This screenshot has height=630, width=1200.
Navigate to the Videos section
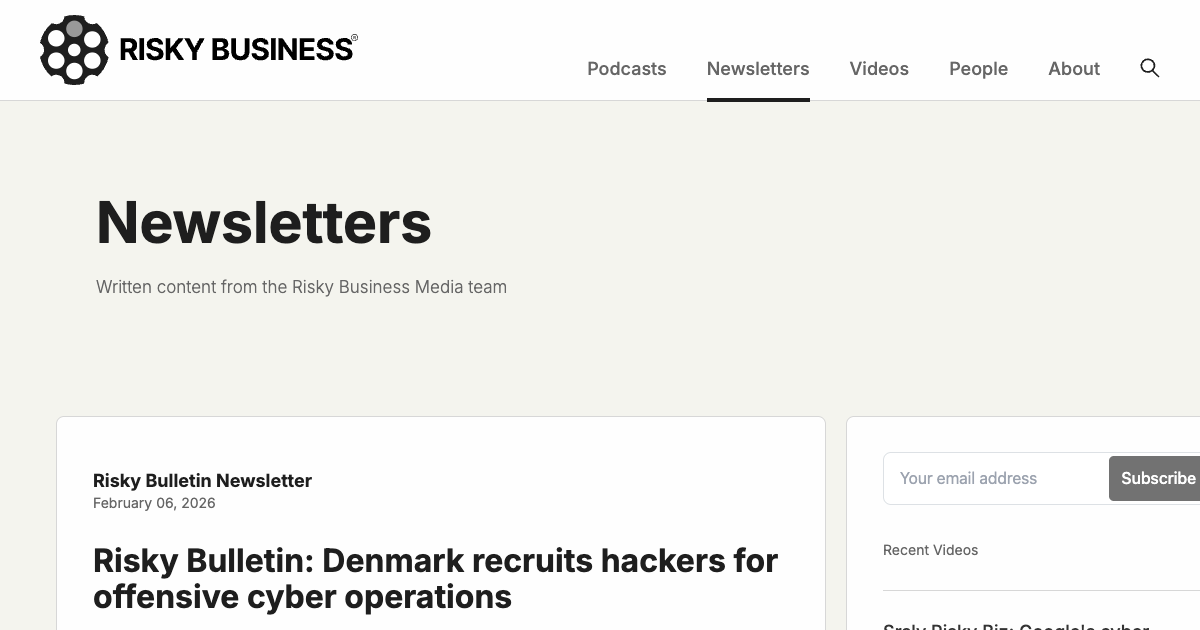tap(879, 68)
